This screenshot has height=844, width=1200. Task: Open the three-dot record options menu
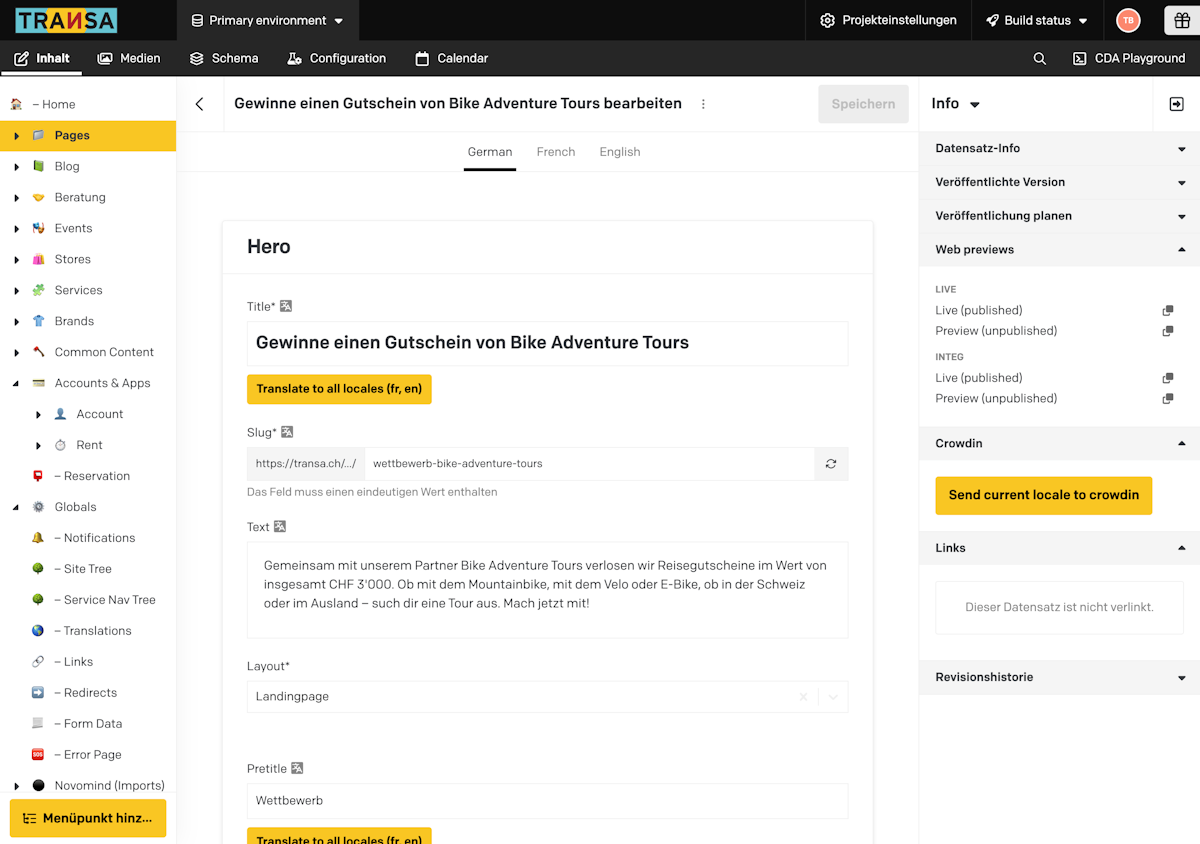[x=703, y=104]
